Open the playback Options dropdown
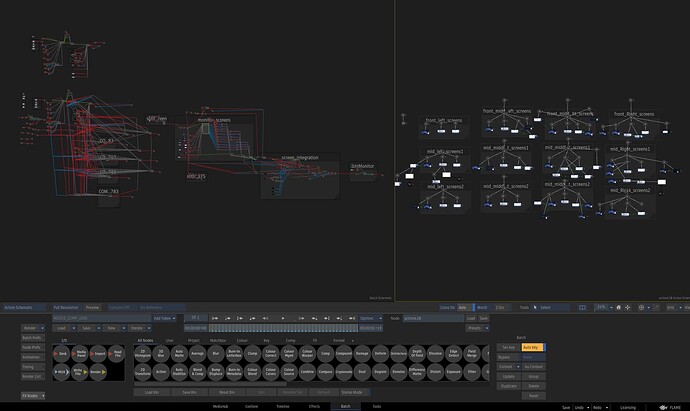Image resolution: width=690 pixels, height=411 pixels. (371, 318)
